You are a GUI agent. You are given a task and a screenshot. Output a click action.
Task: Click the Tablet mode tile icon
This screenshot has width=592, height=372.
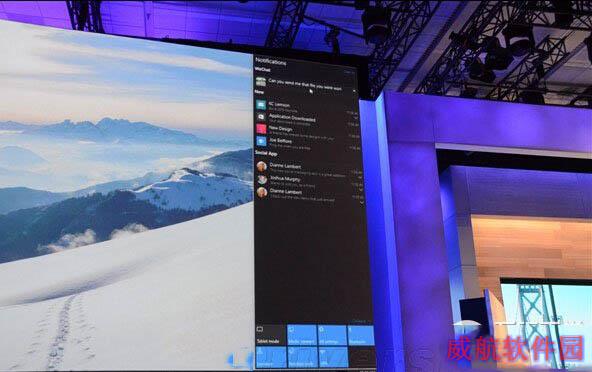click(260, 329)
